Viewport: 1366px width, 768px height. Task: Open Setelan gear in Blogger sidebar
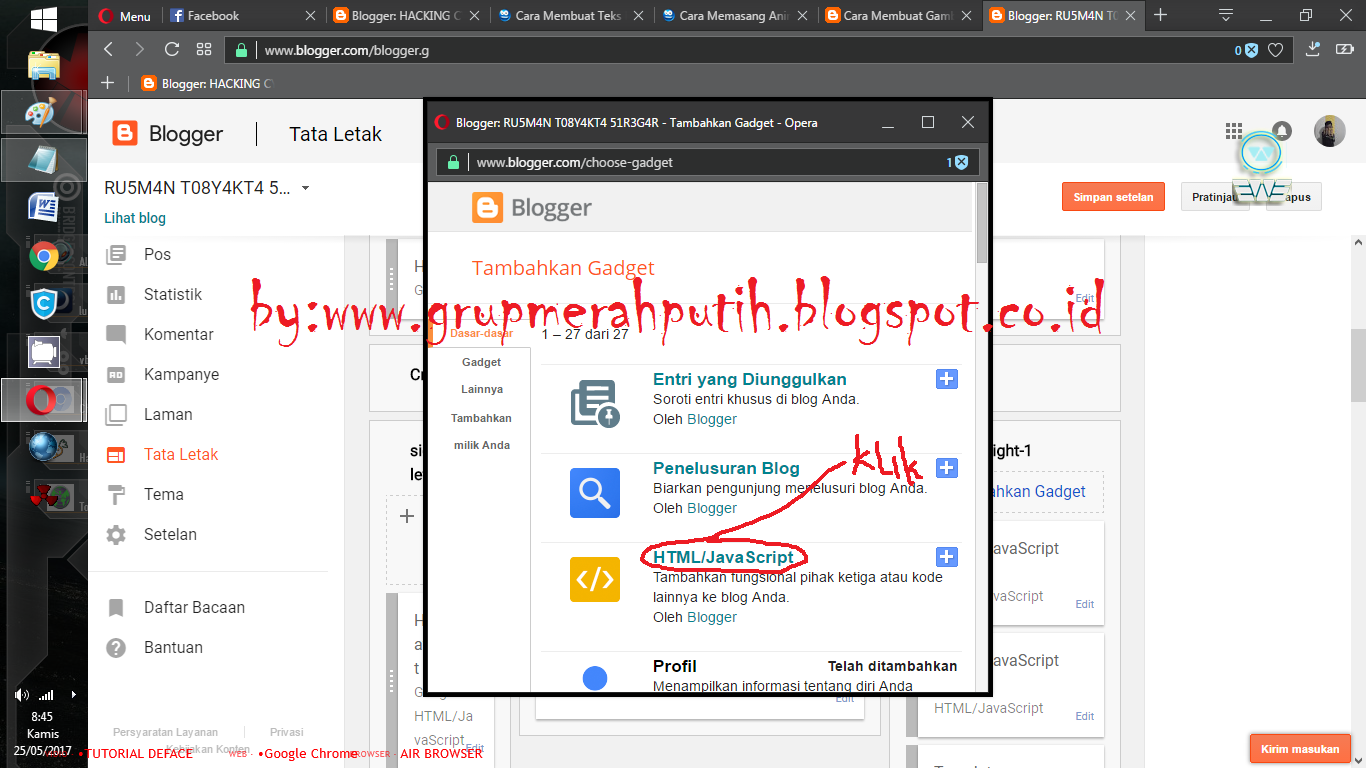(x=117, y=534)
